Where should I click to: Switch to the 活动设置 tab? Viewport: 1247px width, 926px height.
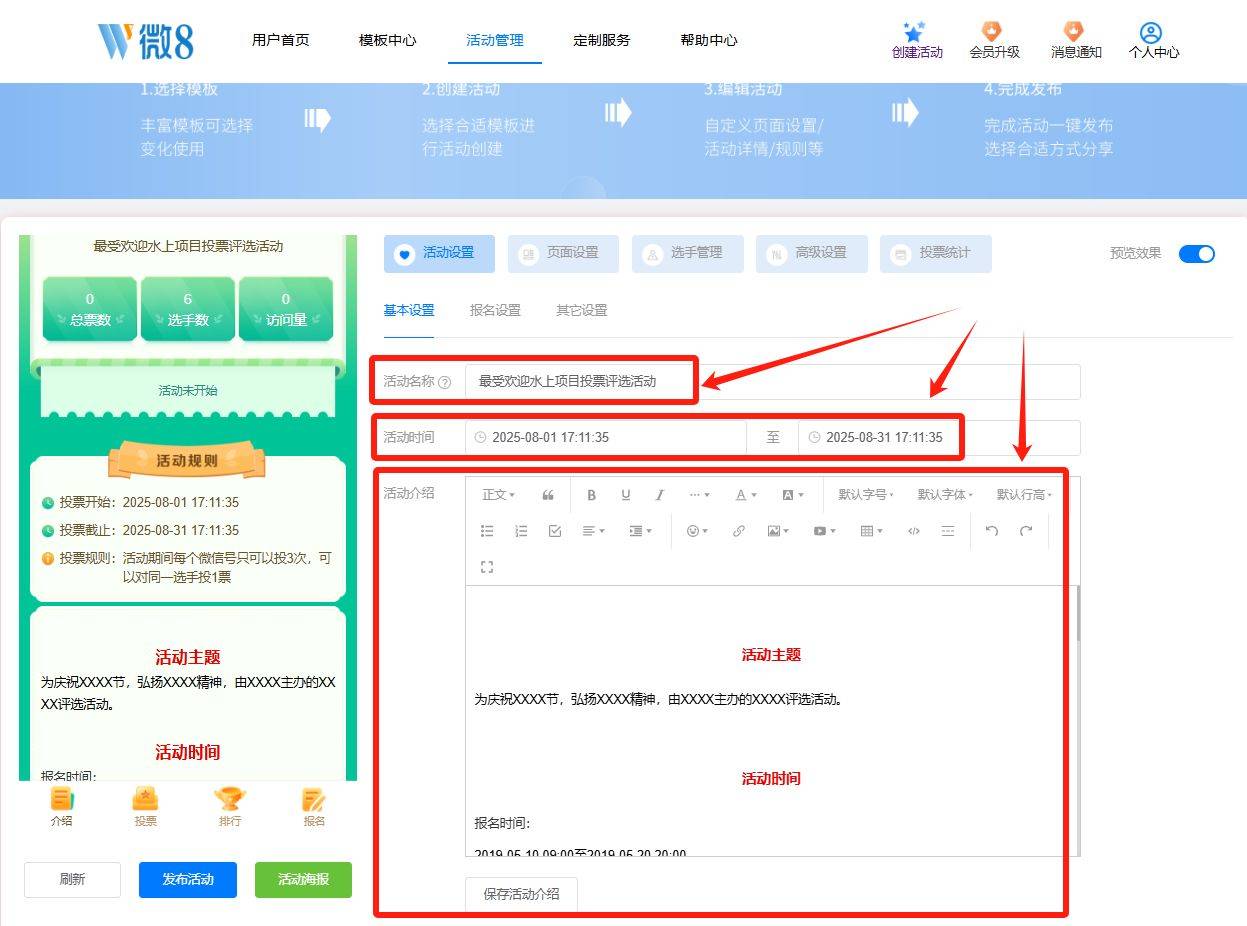(439, 254)
